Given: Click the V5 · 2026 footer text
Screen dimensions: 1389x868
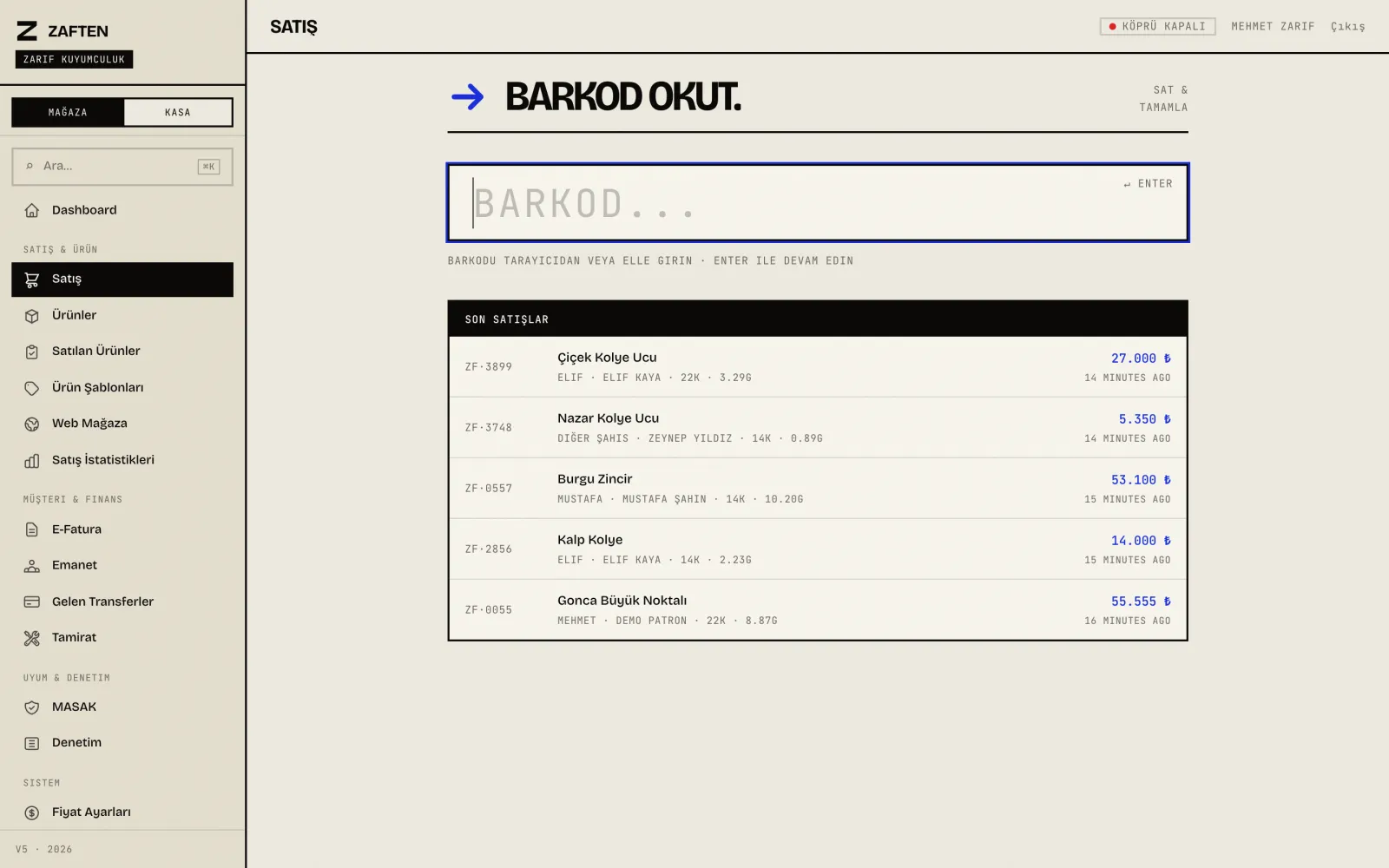Looking at the screenshot, I should click(43, 850).
